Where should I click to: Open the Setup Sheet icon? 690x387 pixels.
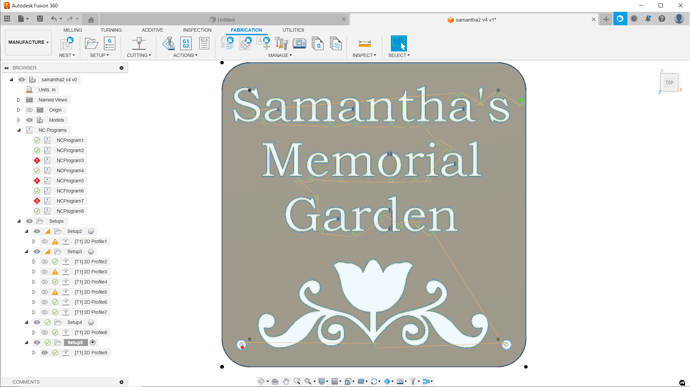click(204, 43)
